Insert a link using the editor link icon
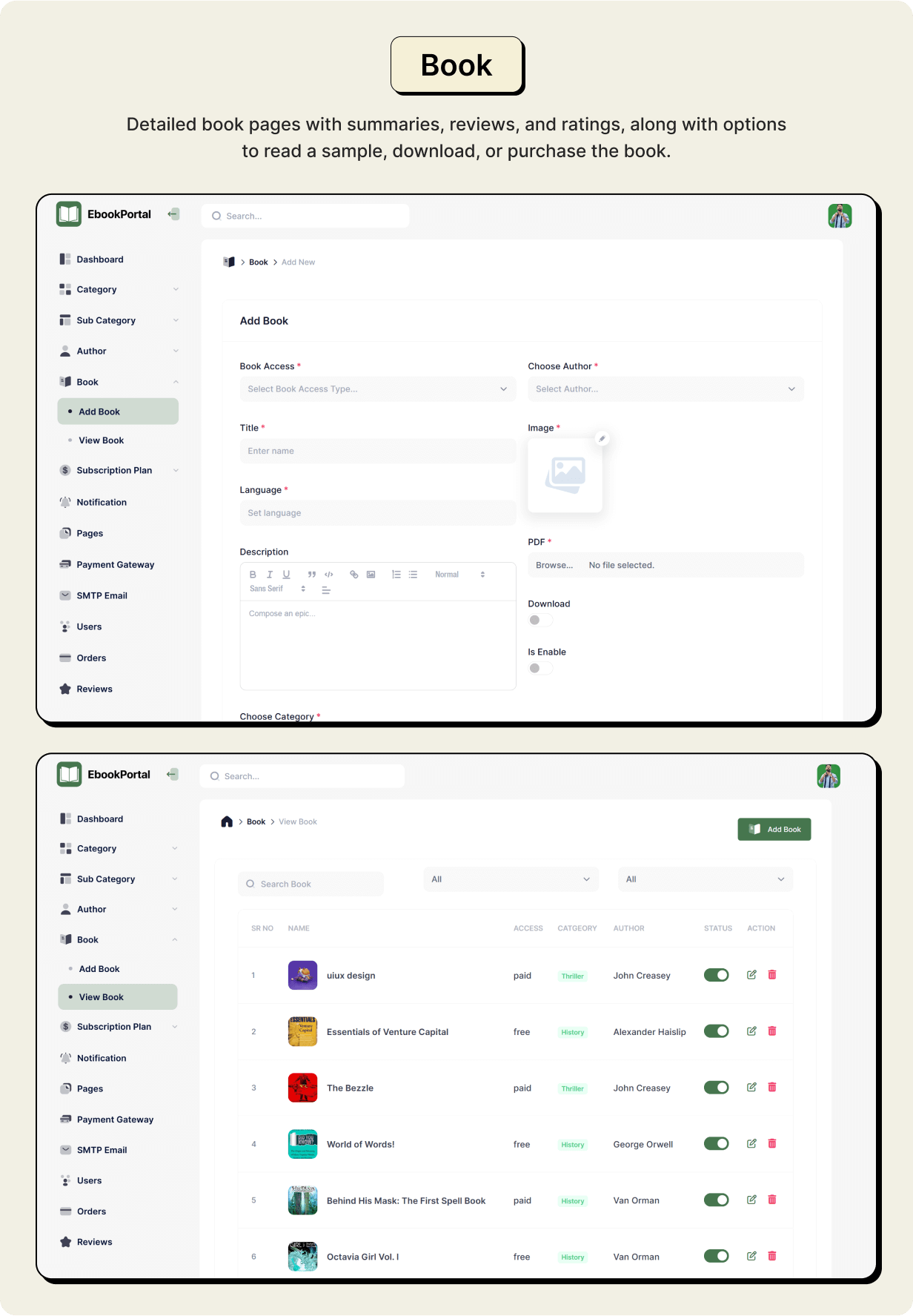The image size is (913, 1316). 353,575
